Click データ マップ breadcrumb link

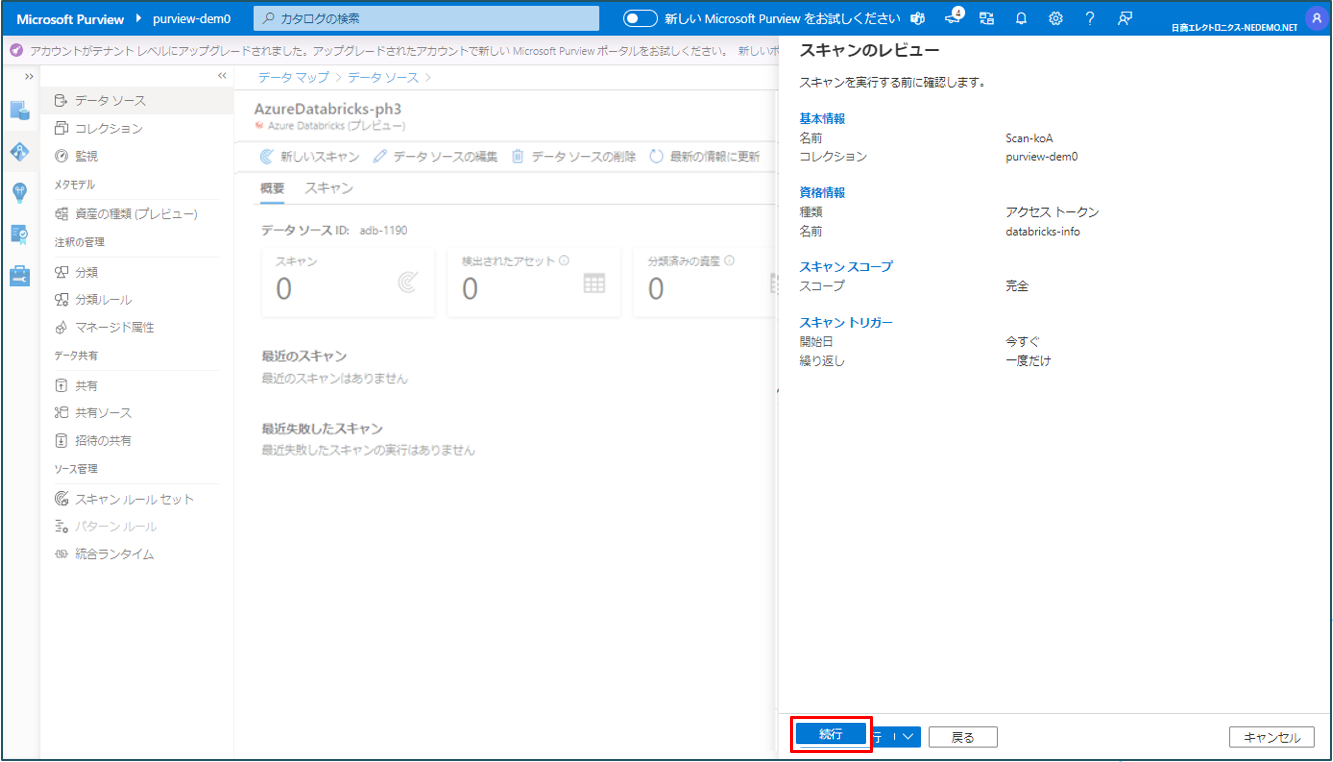[x=293, y=77]
